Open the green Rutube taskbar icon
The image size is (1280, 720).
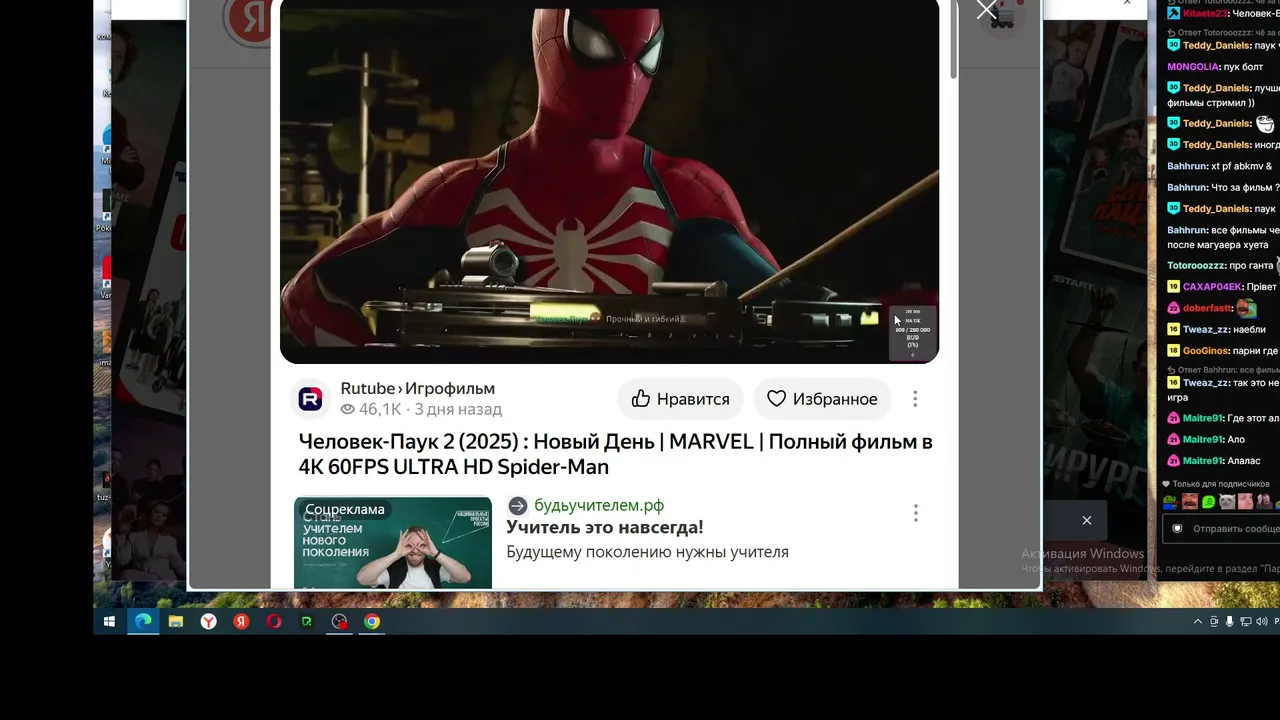click(x=307, y=621)
